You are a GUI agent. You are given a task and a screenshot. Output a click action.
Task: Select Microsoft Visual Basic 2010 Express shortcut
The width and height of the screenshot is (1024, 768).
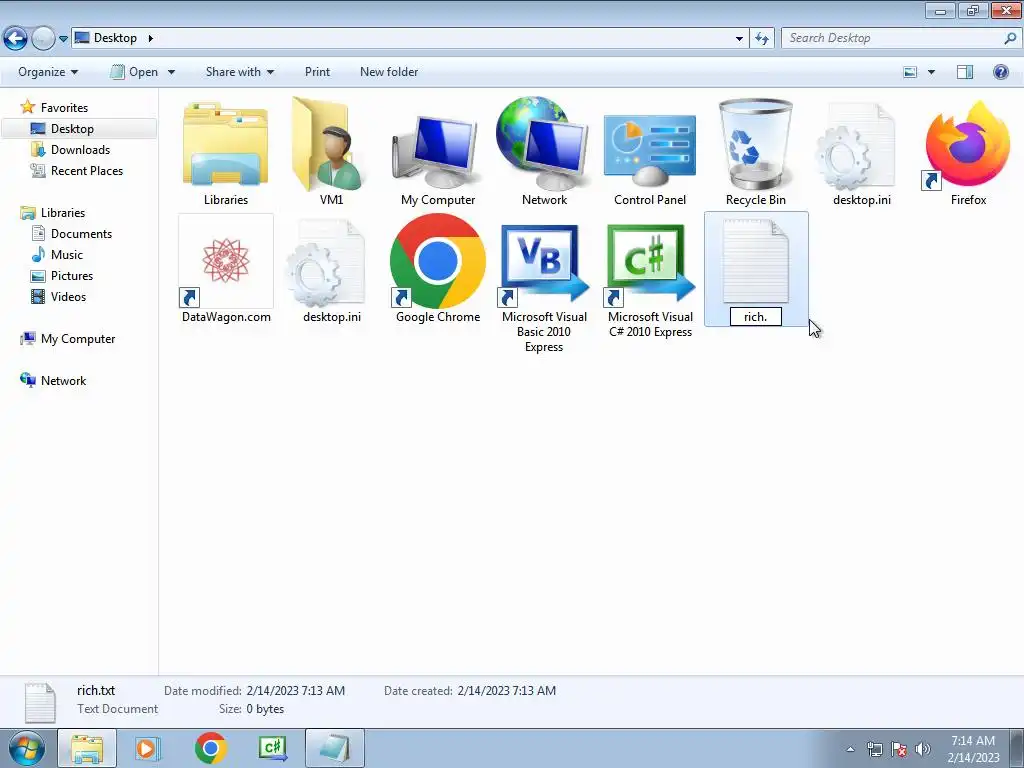[543, 264]
